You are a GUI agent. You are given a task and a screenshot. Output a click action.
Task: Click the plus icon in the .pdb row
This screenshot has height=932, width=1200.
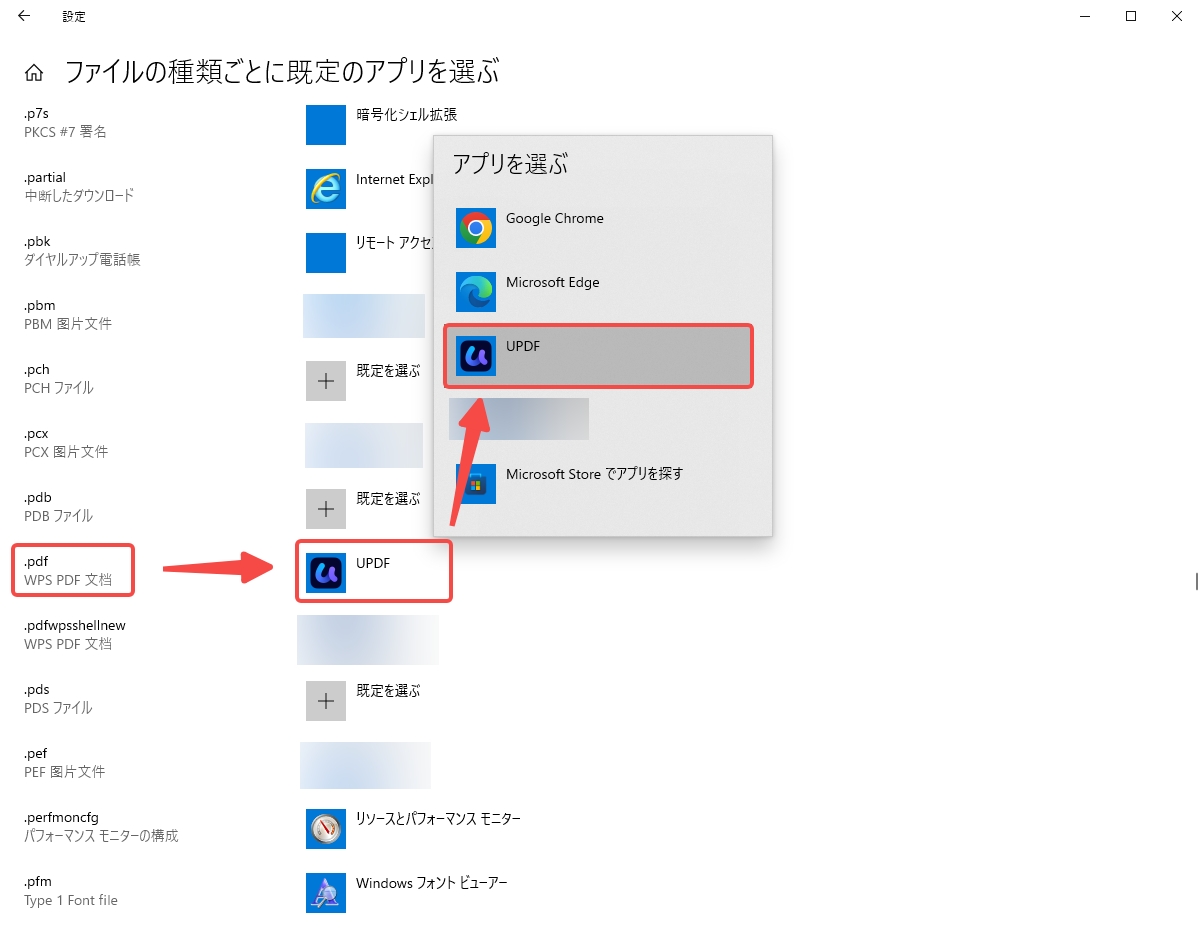[326, 508]
